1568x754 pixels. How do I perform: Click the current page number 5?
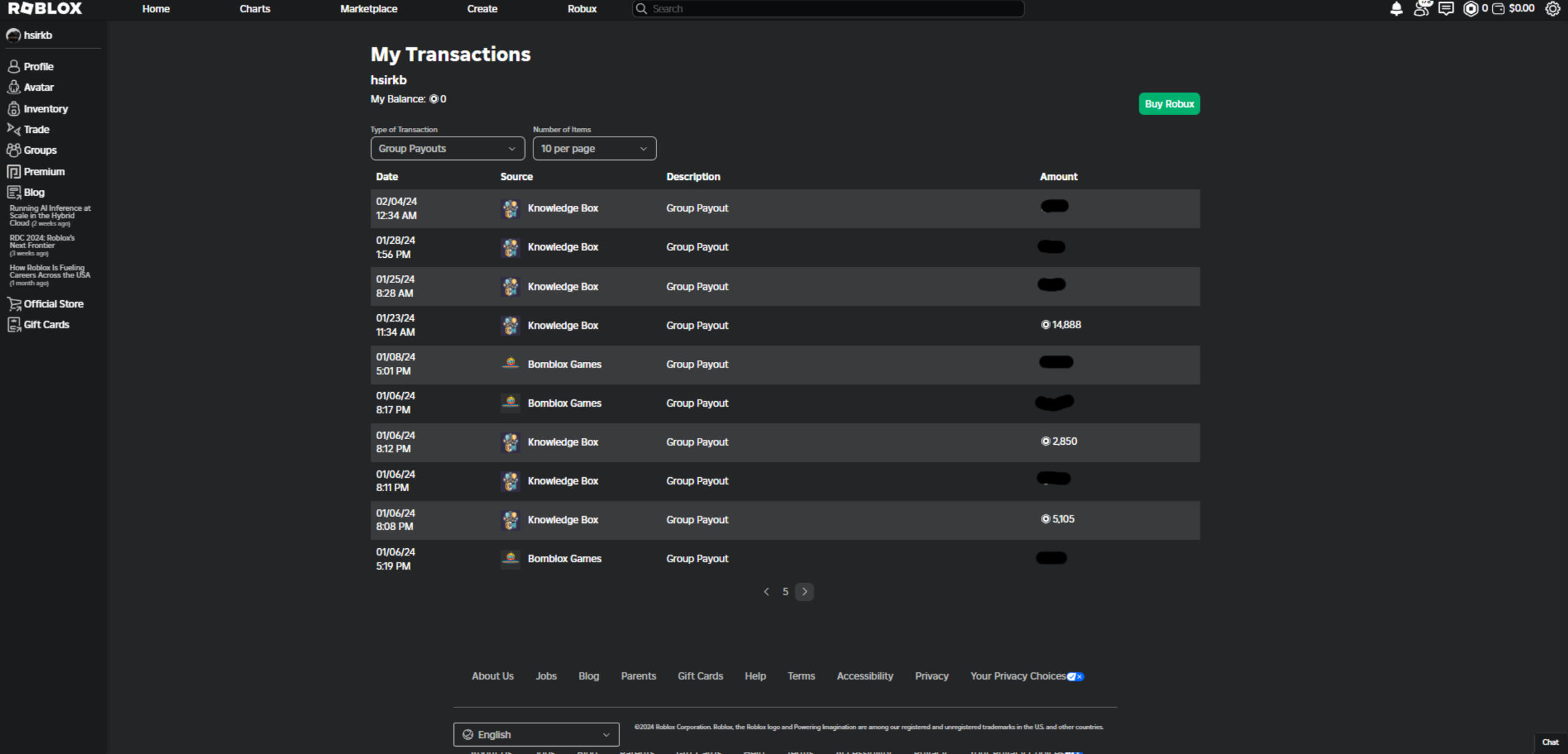coord(785,592)
